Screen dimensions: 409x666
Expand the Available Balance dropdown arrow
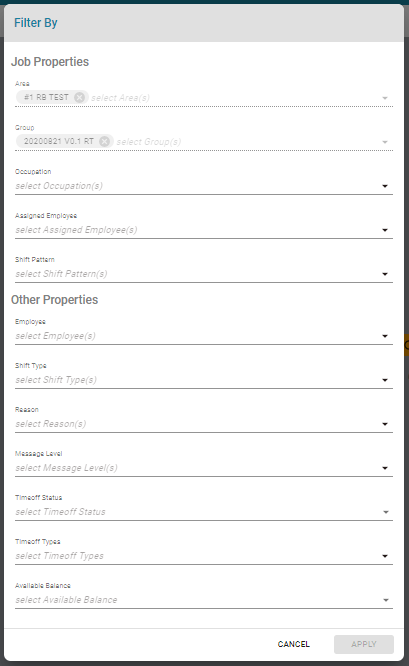tap(386, 600)
